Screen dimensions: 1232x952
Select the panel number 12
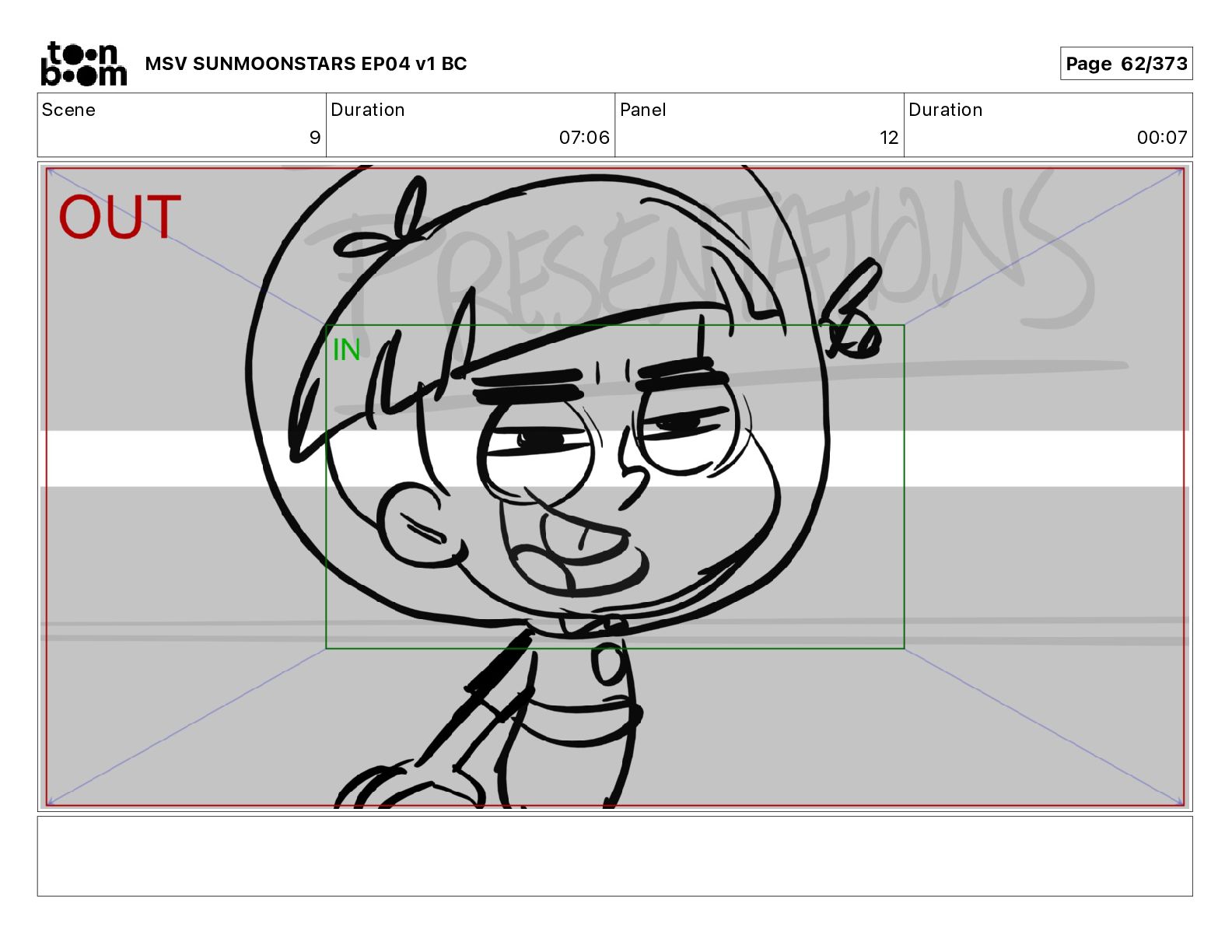click(889, 138)
